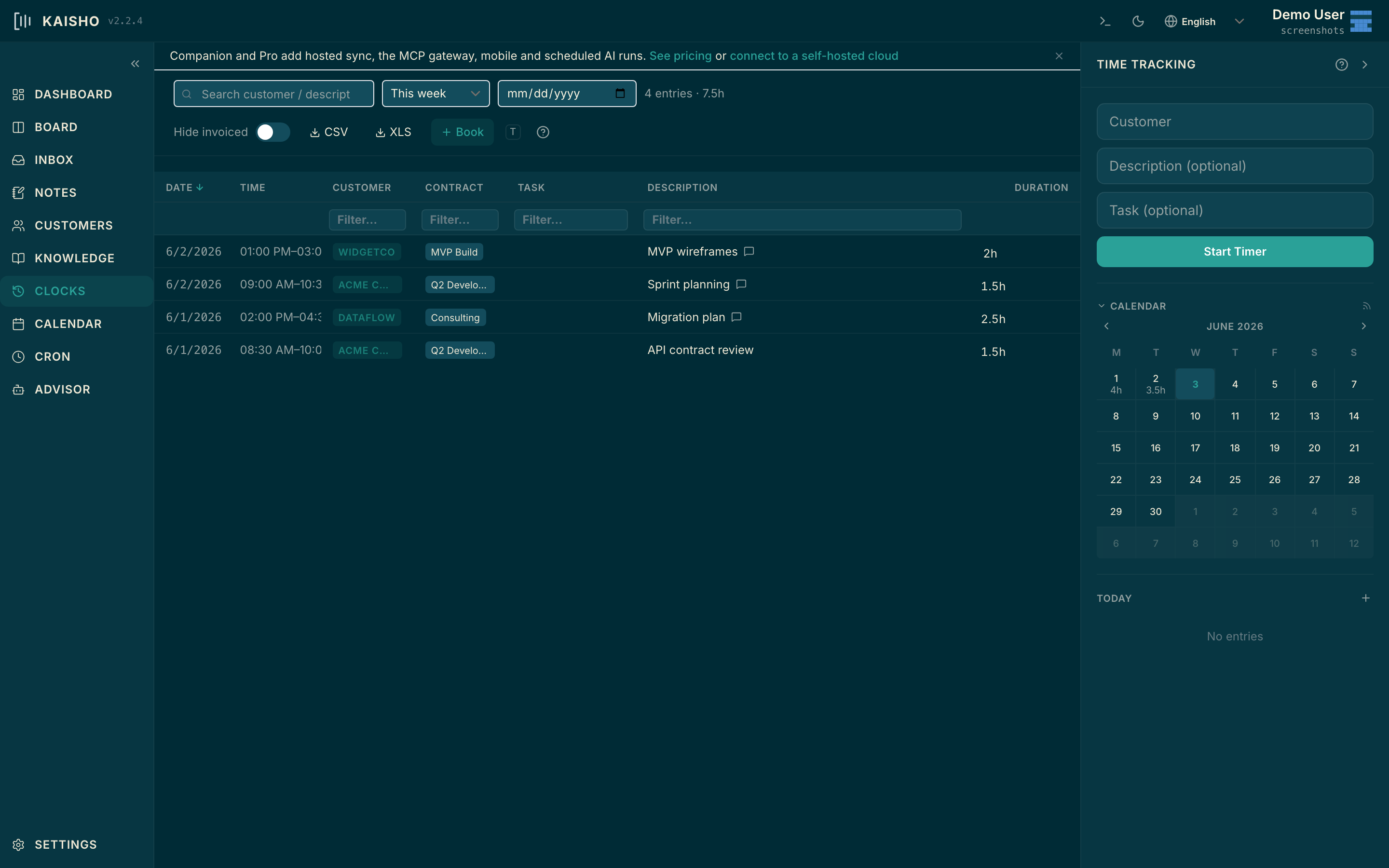
Task: Collapse the Time Tracking panel arrow
Action: click(1365, 64)
